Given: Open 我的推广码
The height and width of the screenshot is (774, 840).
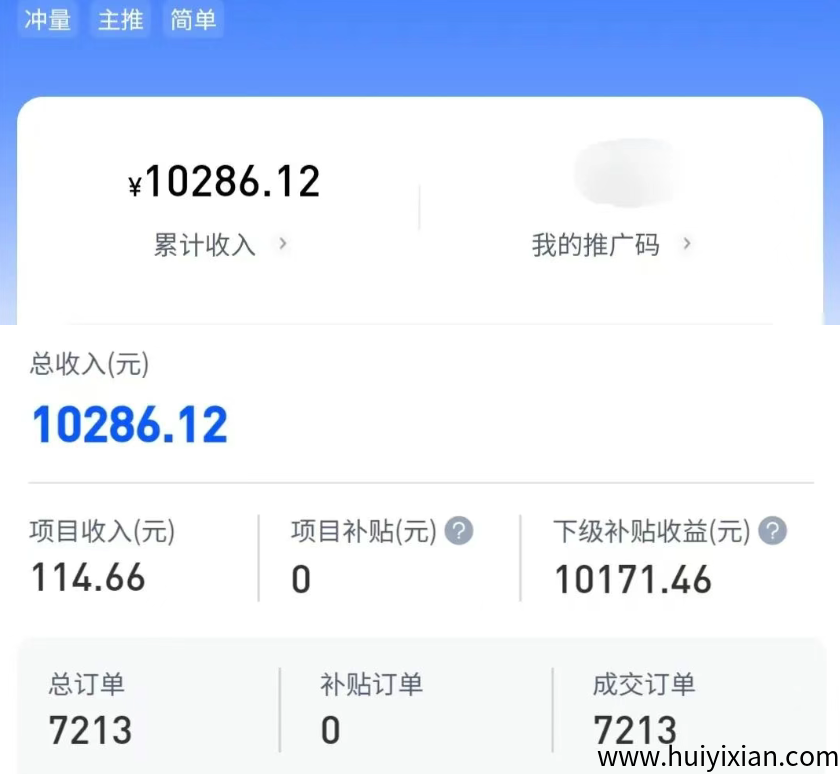Looking at the screenshot, I should [595, 245].
